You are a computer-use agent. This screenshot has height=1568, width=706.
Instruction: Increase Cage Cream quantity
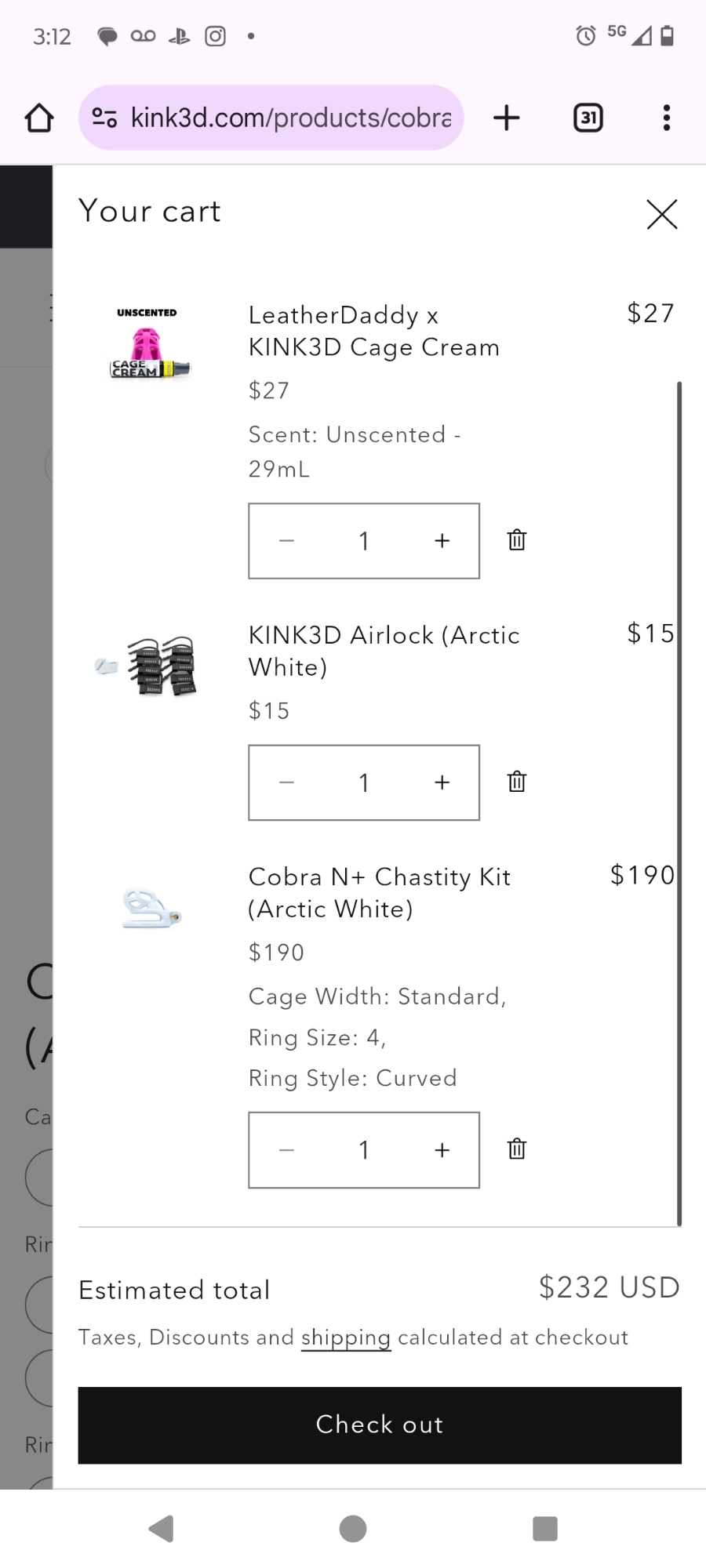pyautogui.click(x=442, y=541)
